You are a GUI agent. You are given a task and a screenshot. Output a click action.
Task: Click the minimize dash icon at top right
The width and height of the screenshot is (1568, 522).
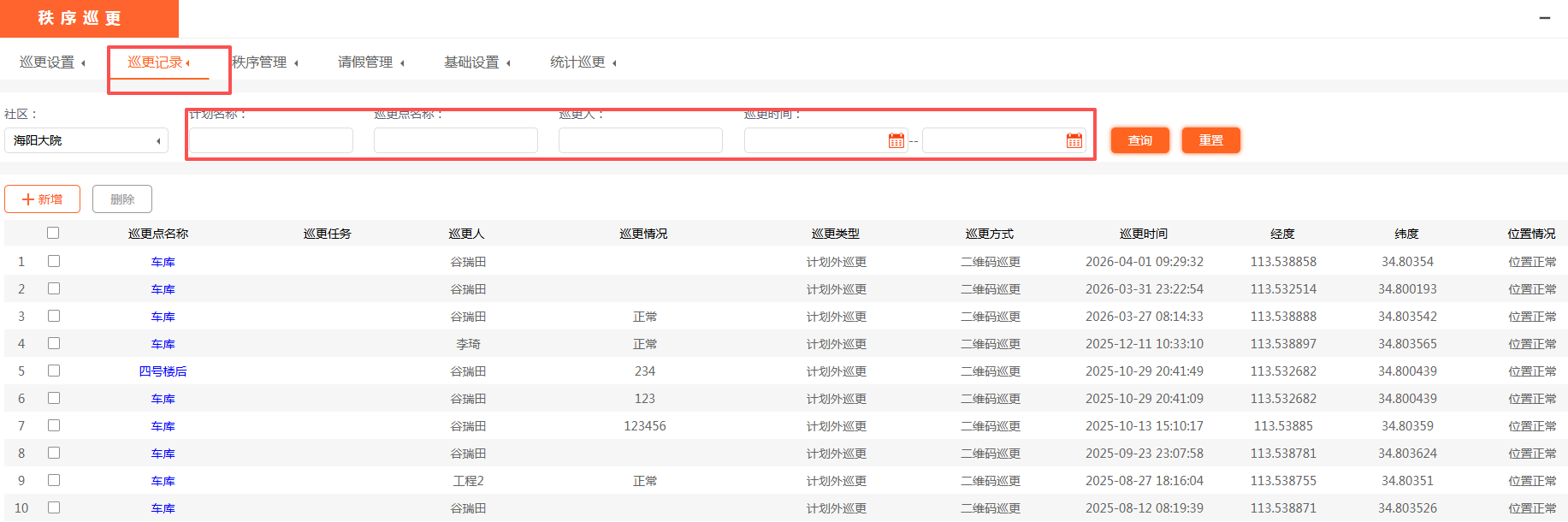(x=1545, y=18)
